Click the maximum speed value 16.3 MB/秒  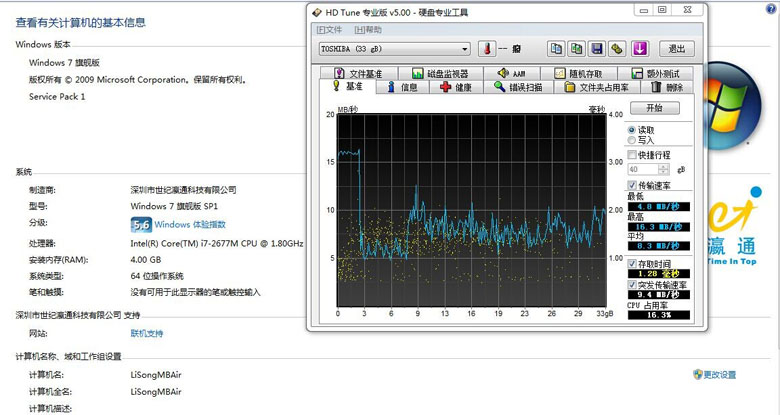point(659,226)
